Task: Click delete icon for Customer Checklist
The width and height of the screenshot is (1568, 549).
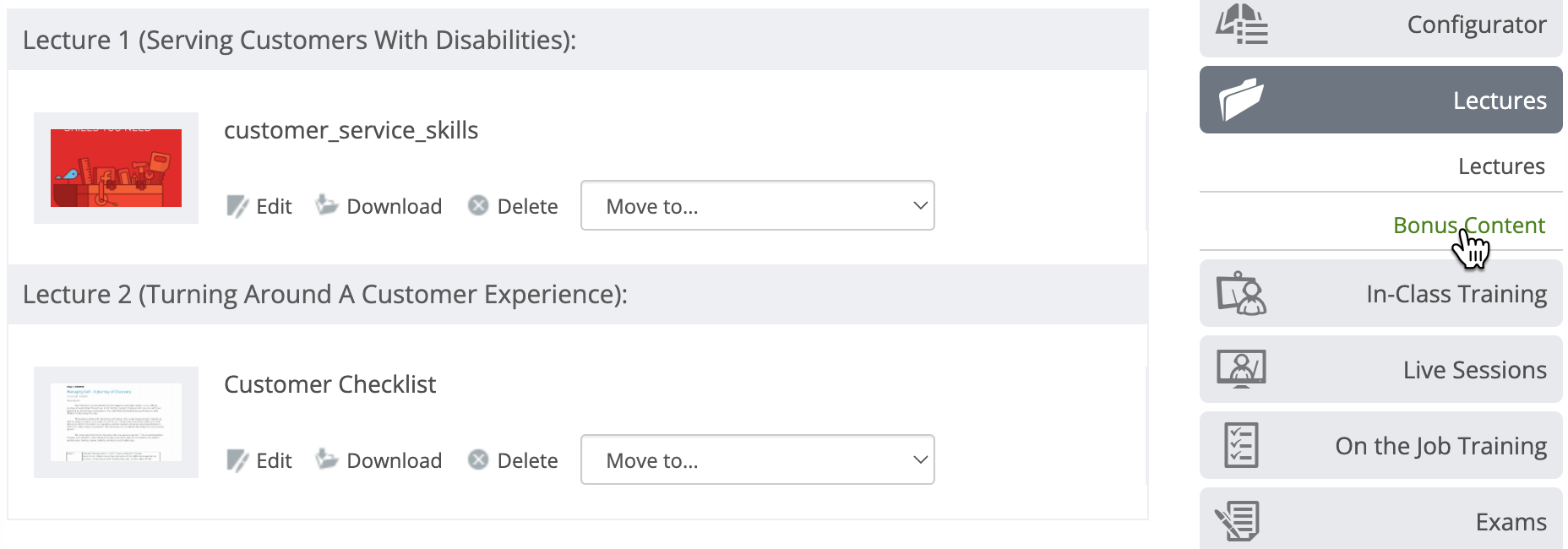Action: pyautogui.click(x=478, y=459)
